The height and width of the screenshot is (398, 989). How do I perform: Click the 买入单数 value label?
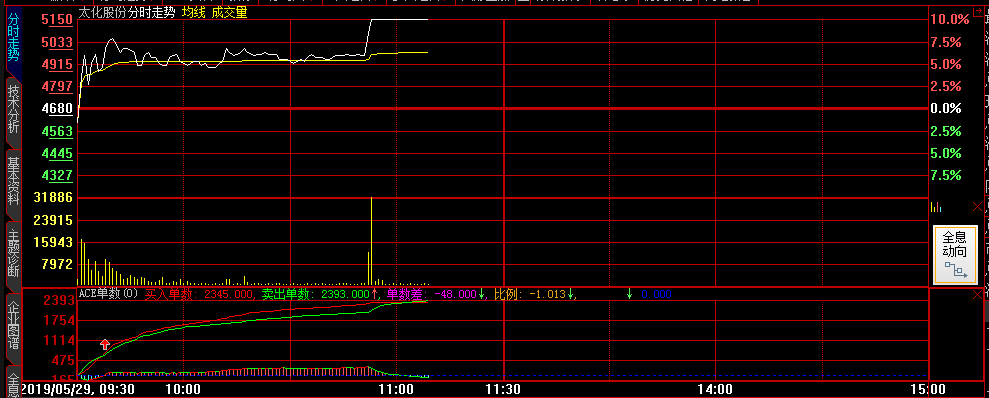coord(199,294)
